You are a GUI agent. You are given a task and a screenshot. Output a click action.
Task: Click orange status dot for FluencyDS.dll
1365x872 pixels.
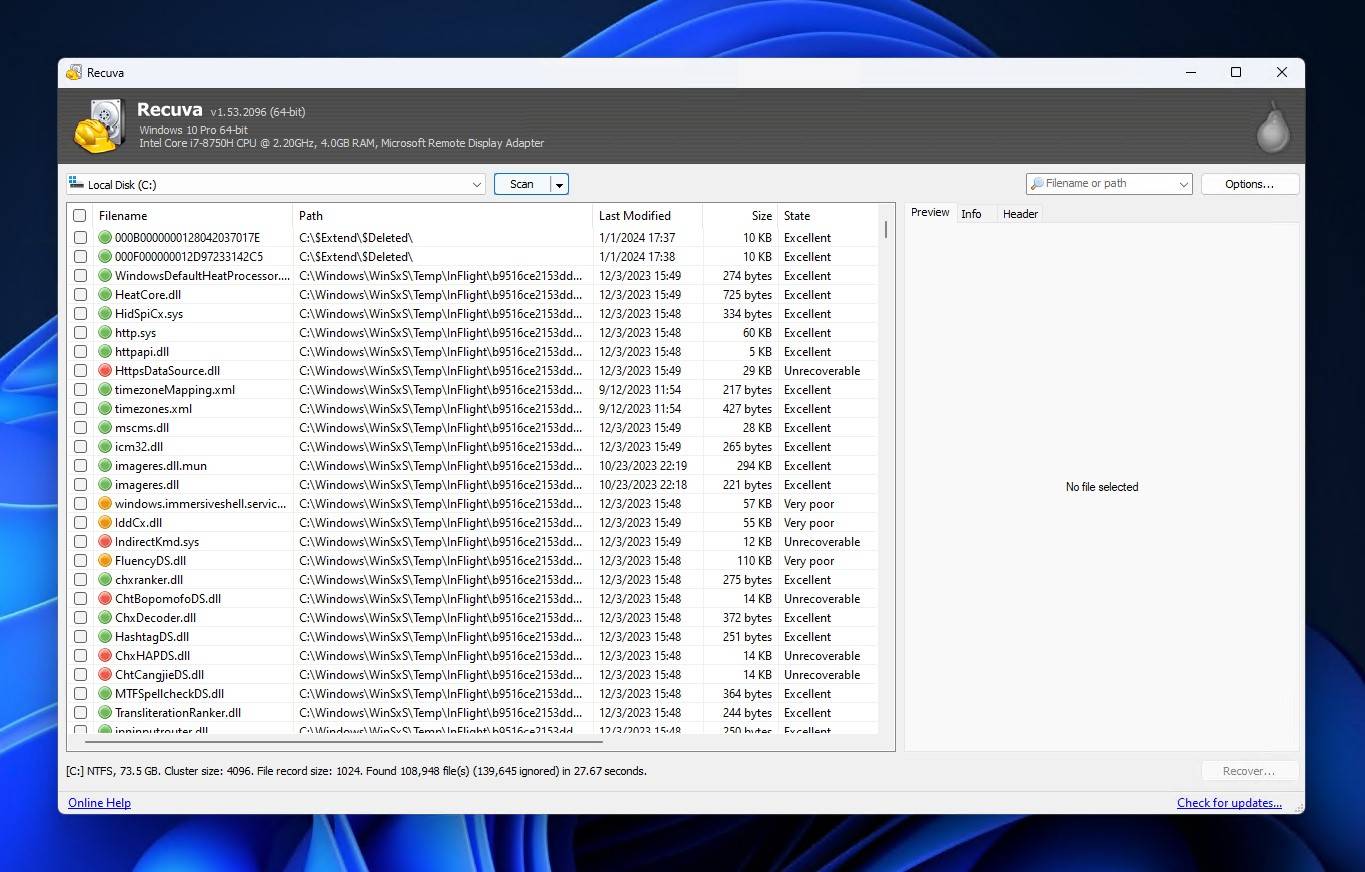tap(105, 561)
